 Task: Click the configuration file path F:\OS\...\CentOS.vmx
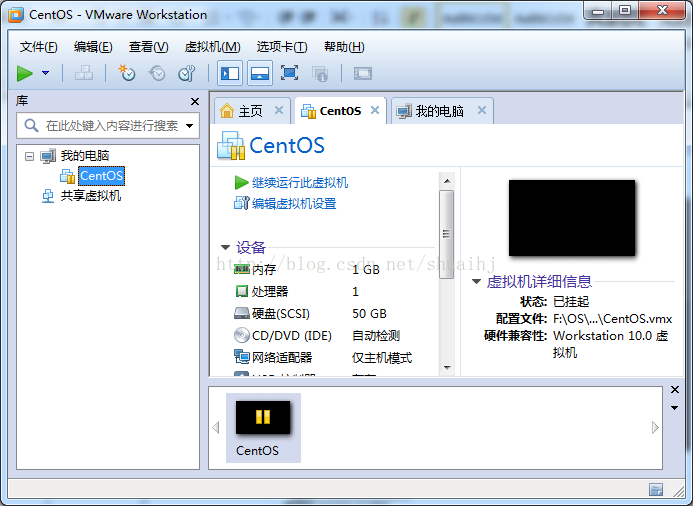(613, 319)
